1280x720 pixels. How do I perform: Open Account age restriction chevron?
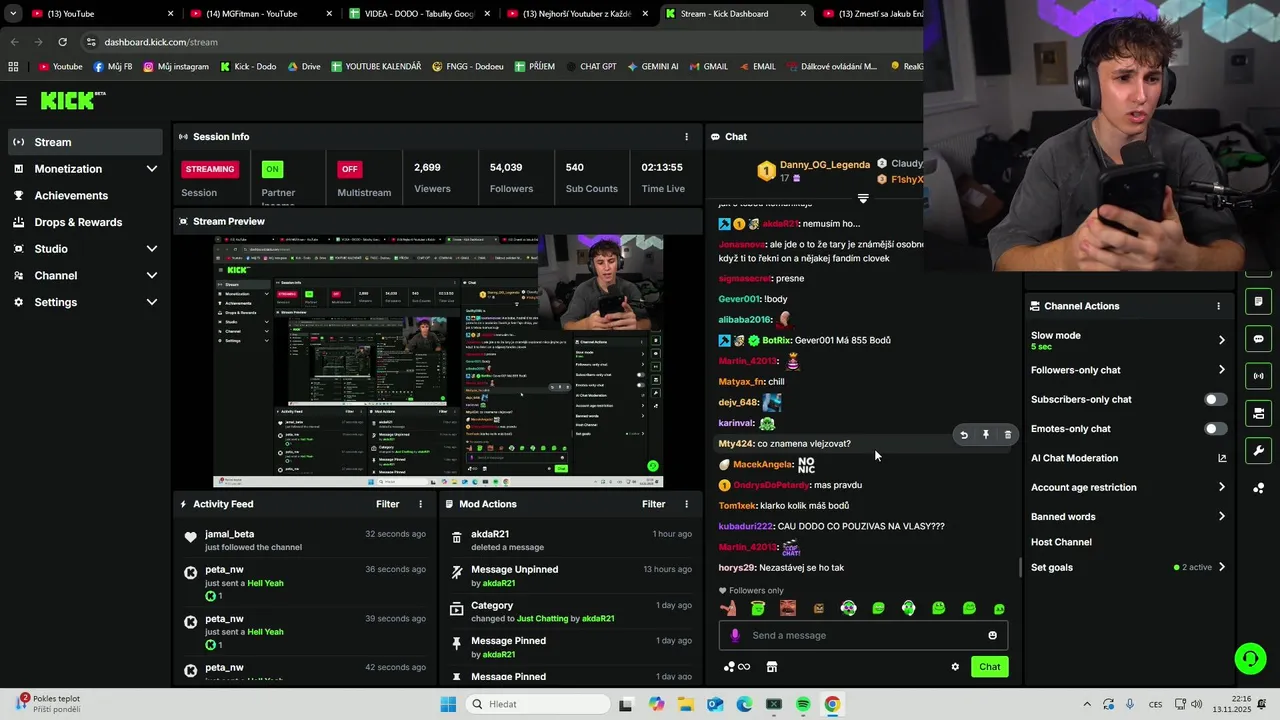(x=1221, y=487)
